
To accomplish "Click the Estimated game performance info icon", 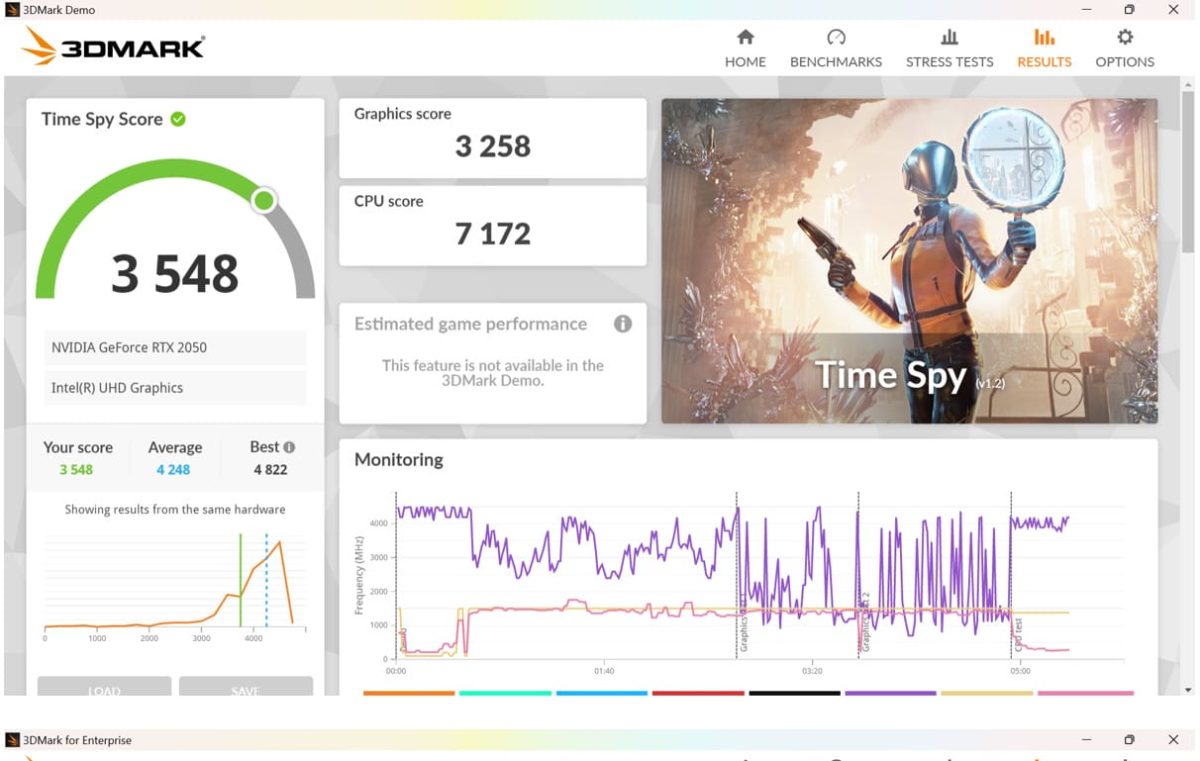I will pyautogui.click(x=623, y=324).
